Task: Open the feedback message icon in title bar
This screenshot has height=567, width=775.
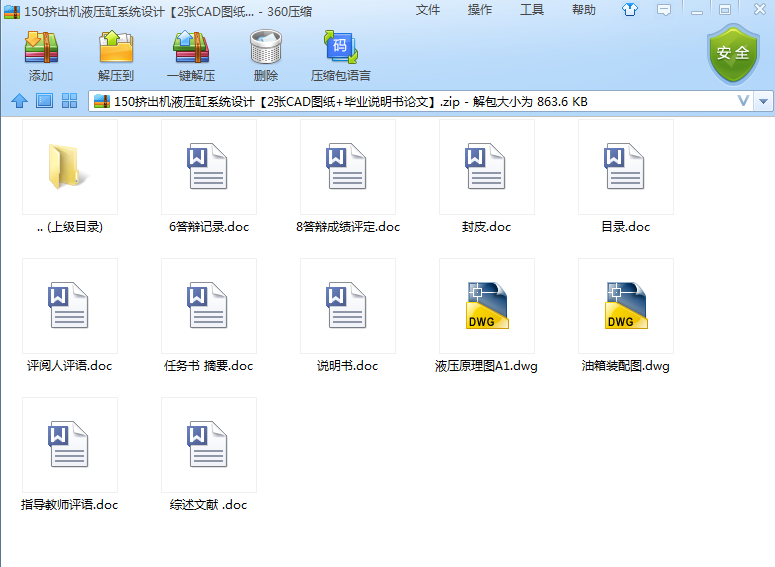Action: click(664, 10)
